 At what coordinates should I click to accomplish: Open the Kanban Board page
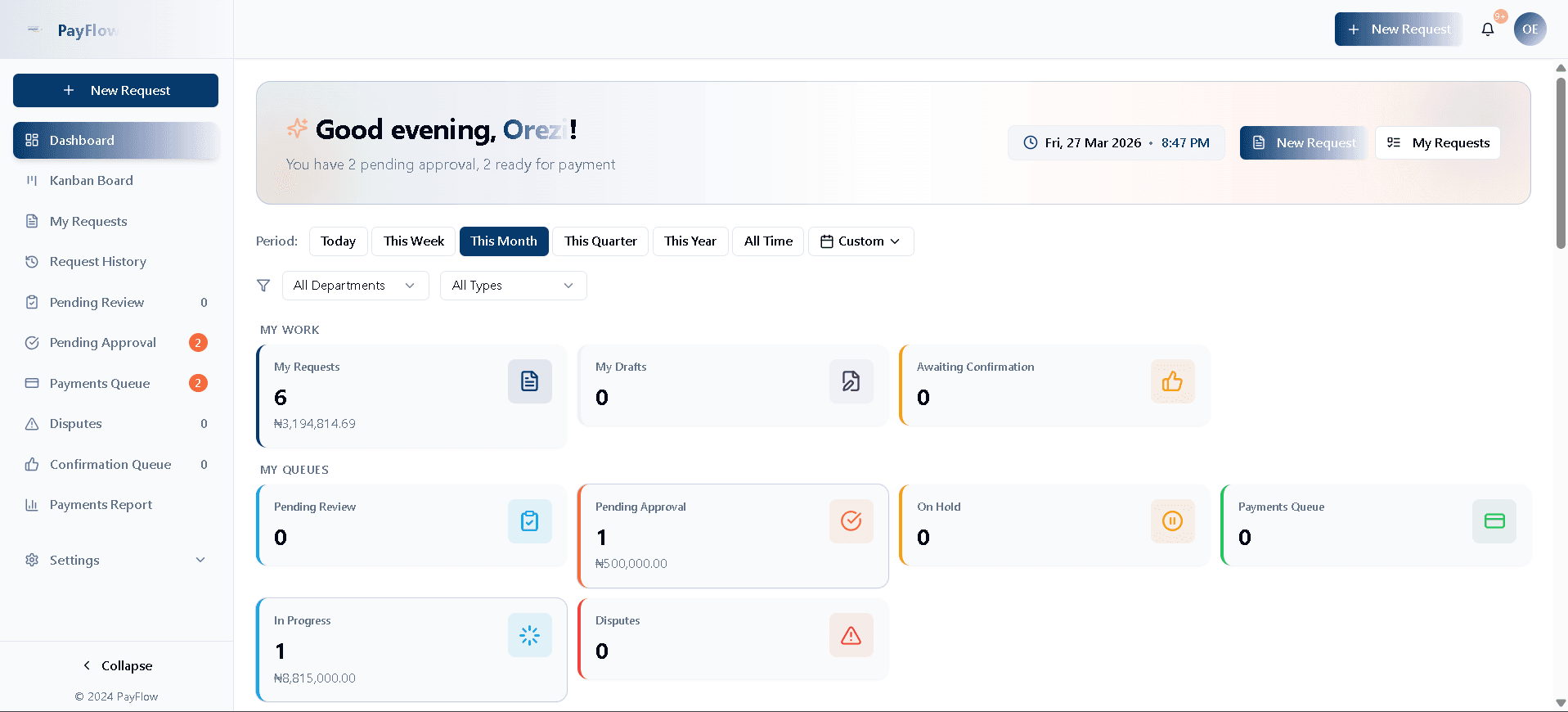pos(115,181)
